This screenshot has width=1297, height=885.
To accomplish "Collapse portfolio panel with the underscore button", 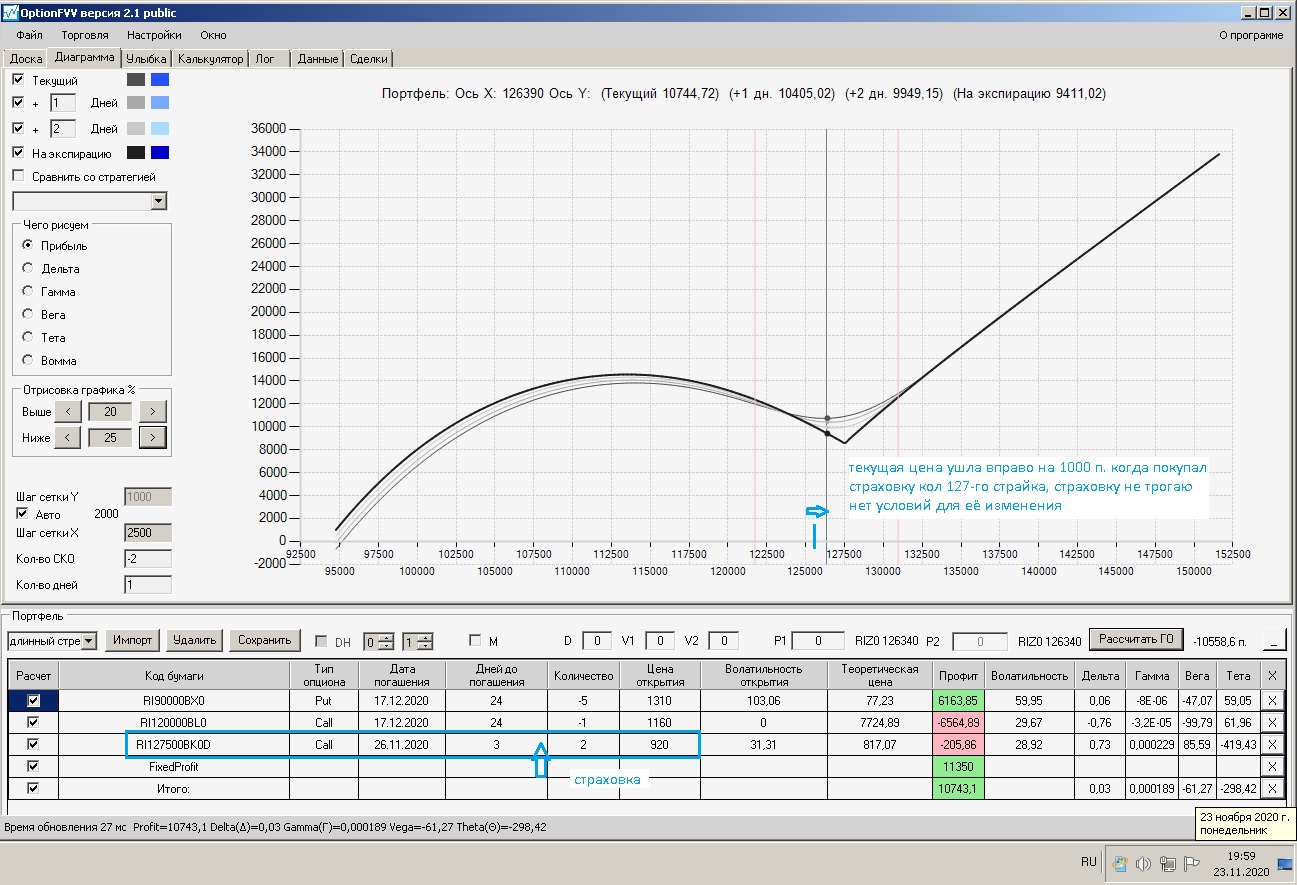I will (x=1274, y=640).
